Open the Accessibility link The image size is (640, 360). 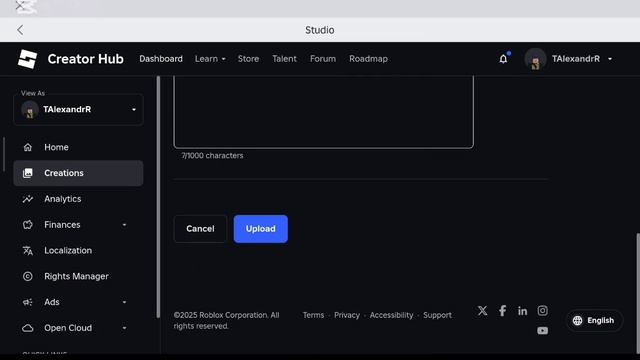pyautogui.click(x=391, y=315)
